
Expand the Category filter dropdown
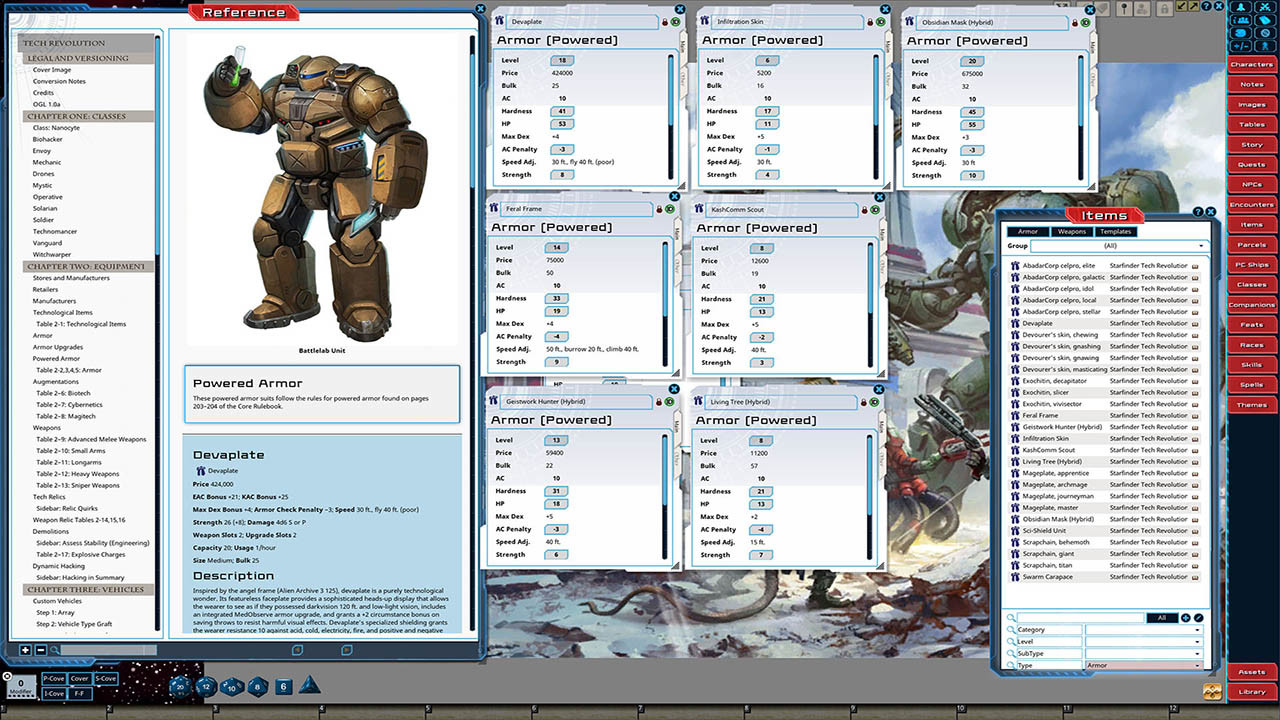pyautogui.click(x=1144, y=630)
